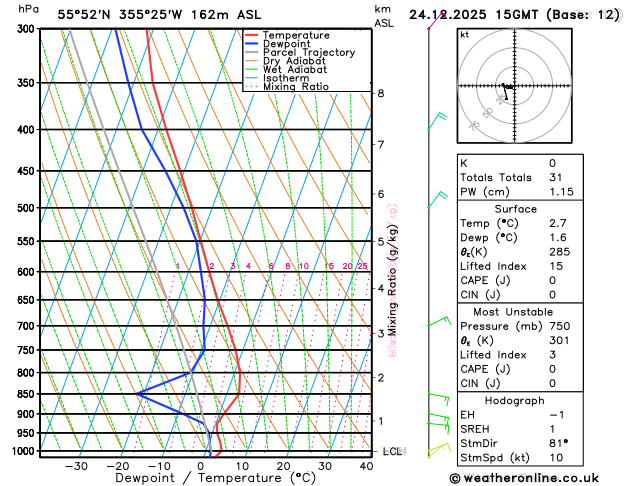Click the Mixing Ratio legend entry
The width and height of the screenshot is (629, 486).
click(287, 87)
